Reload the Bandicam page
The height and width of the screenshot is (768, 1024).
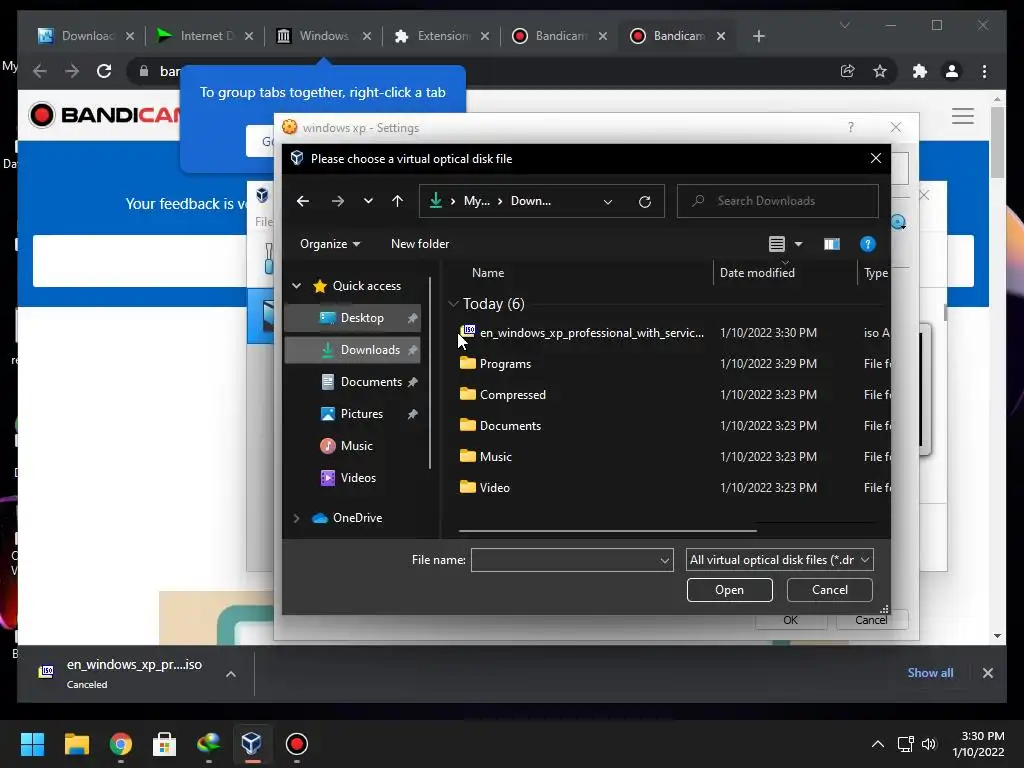tap(104, 71)
